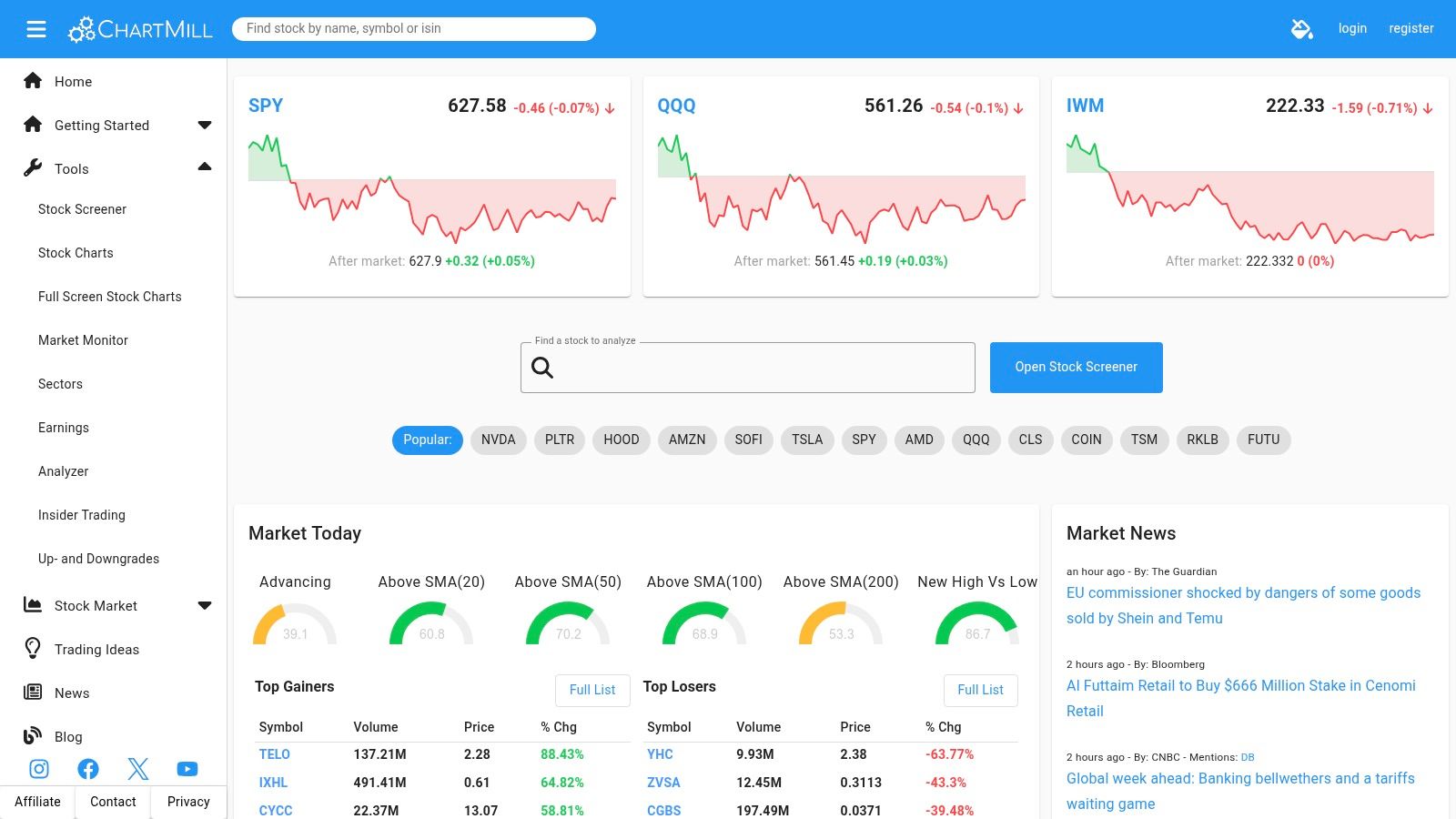1456x819 pixels.
Task: Select the AMZN popular chip
Action: pyautogui.click(x=687, y=440)
